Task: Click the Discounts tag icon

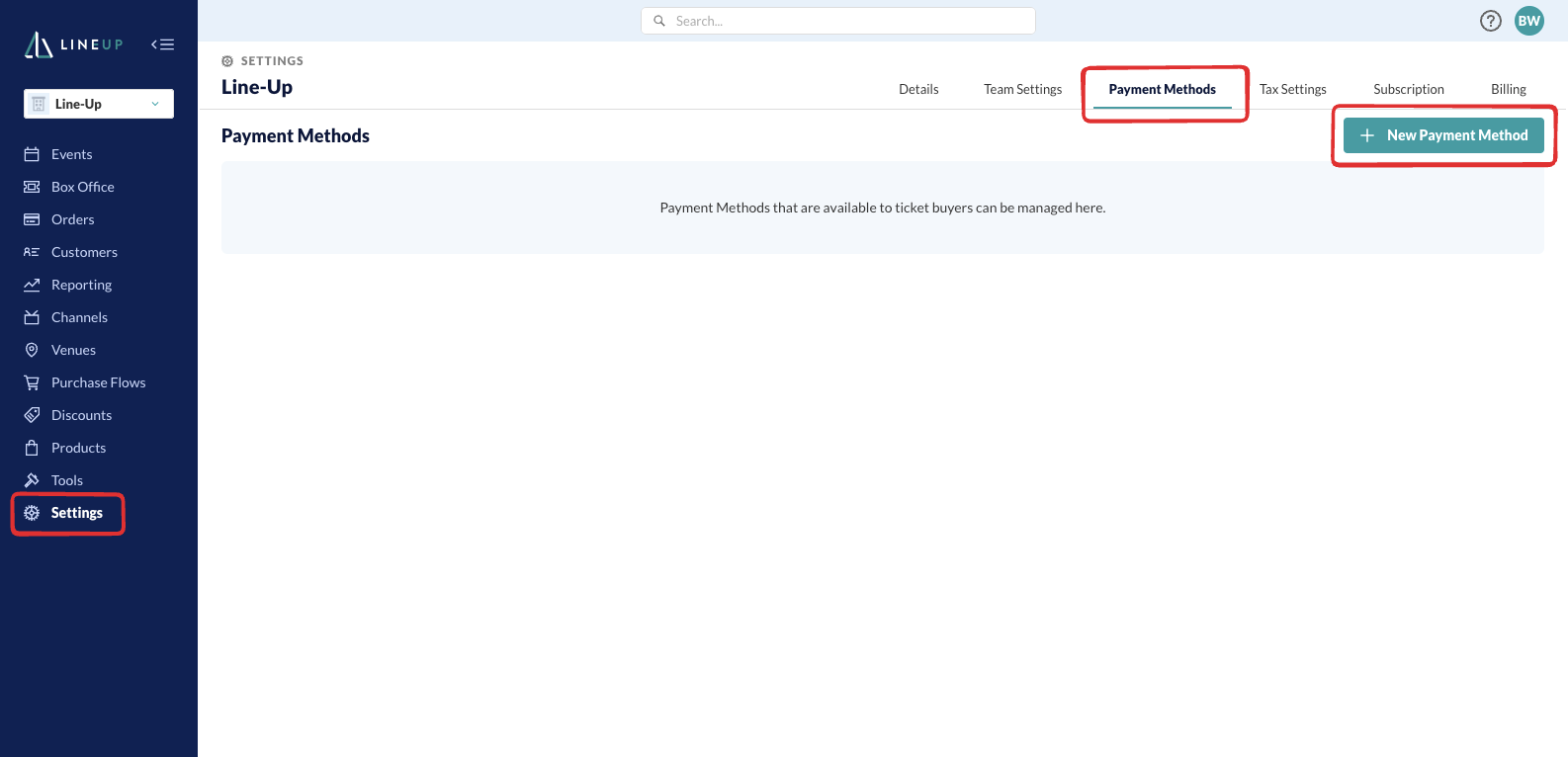Action: (32, 415)
